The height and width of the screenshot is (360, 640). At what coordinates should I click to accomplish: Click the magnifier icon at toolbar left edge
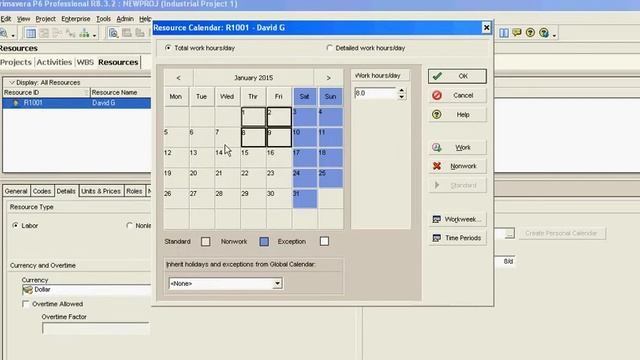4,33
